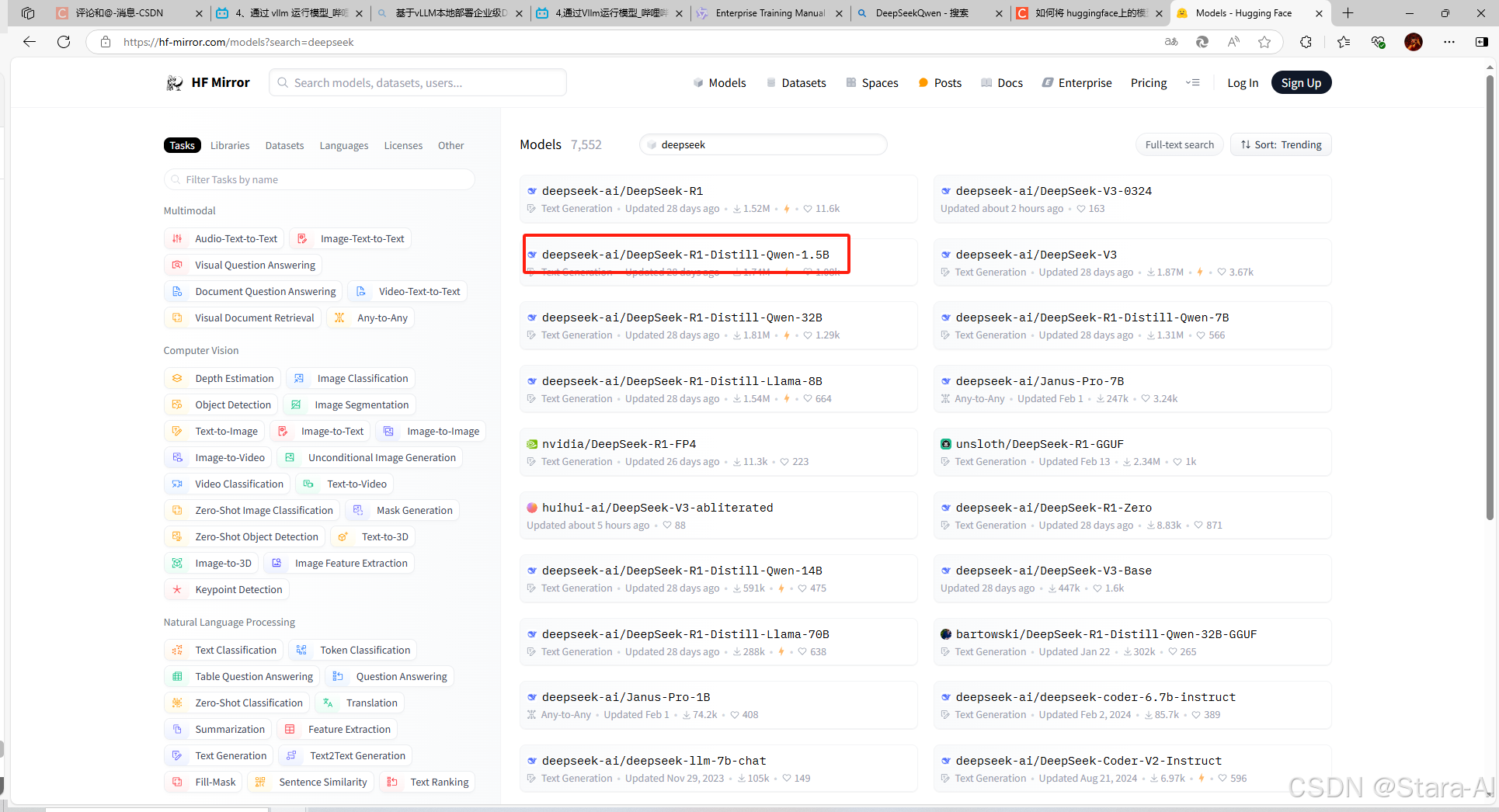The image size is (1499, 812).
Task: Open unsloth/DeepSeek-R1-GGUF model card
Action: (x=1132, y=452)
